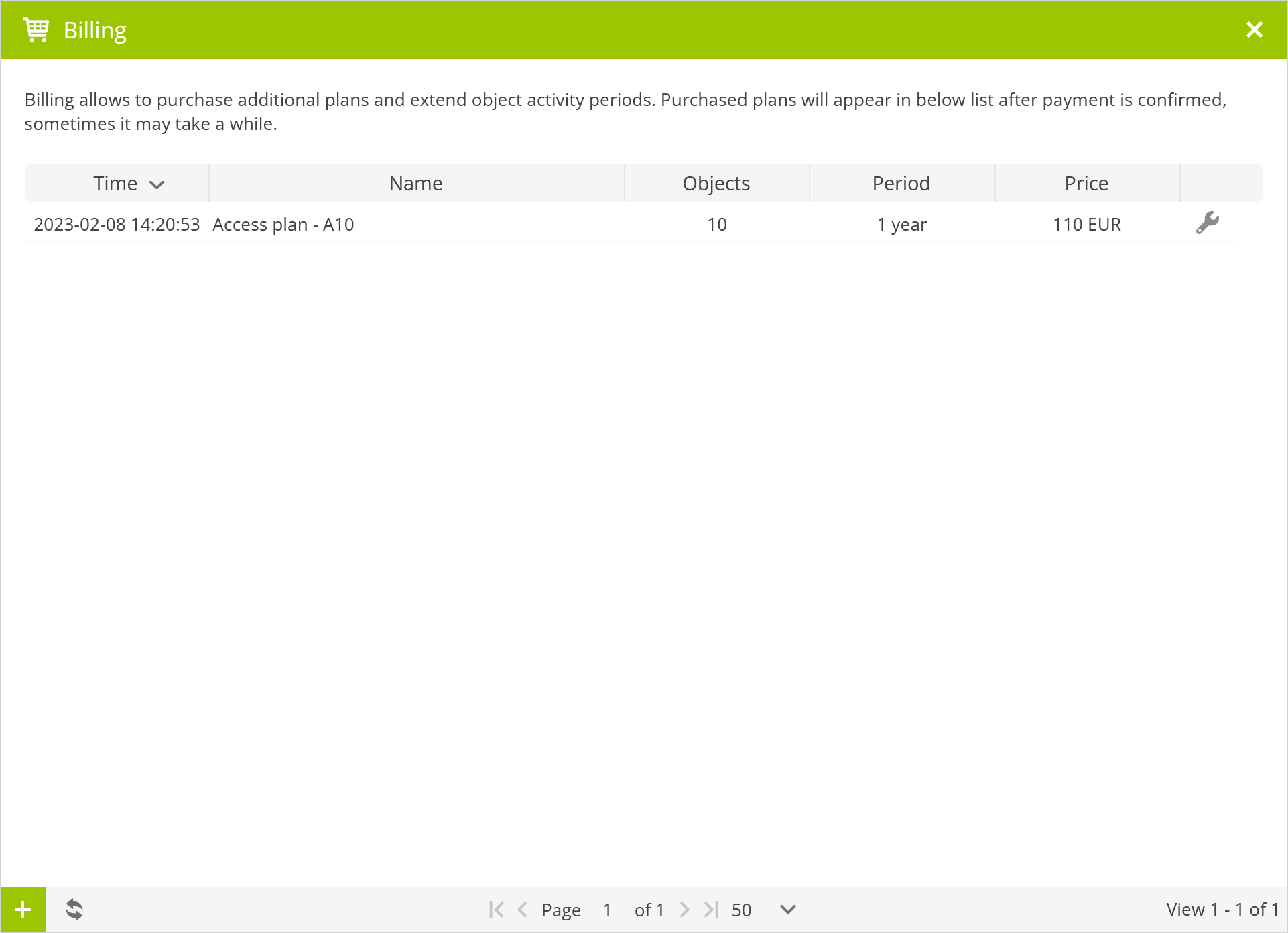
Task: Sort by Name column header
Action: pyautogui.click(x=416, y=183)
